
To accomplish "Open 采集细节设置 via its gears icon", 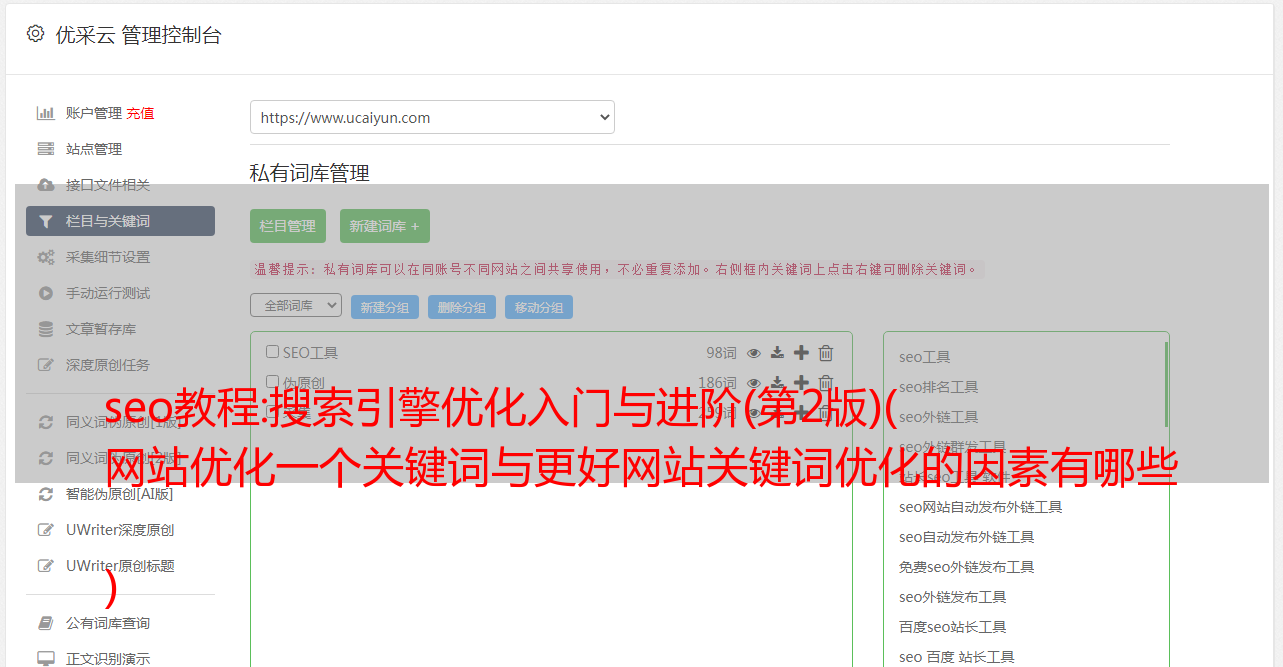I will 45,257.
